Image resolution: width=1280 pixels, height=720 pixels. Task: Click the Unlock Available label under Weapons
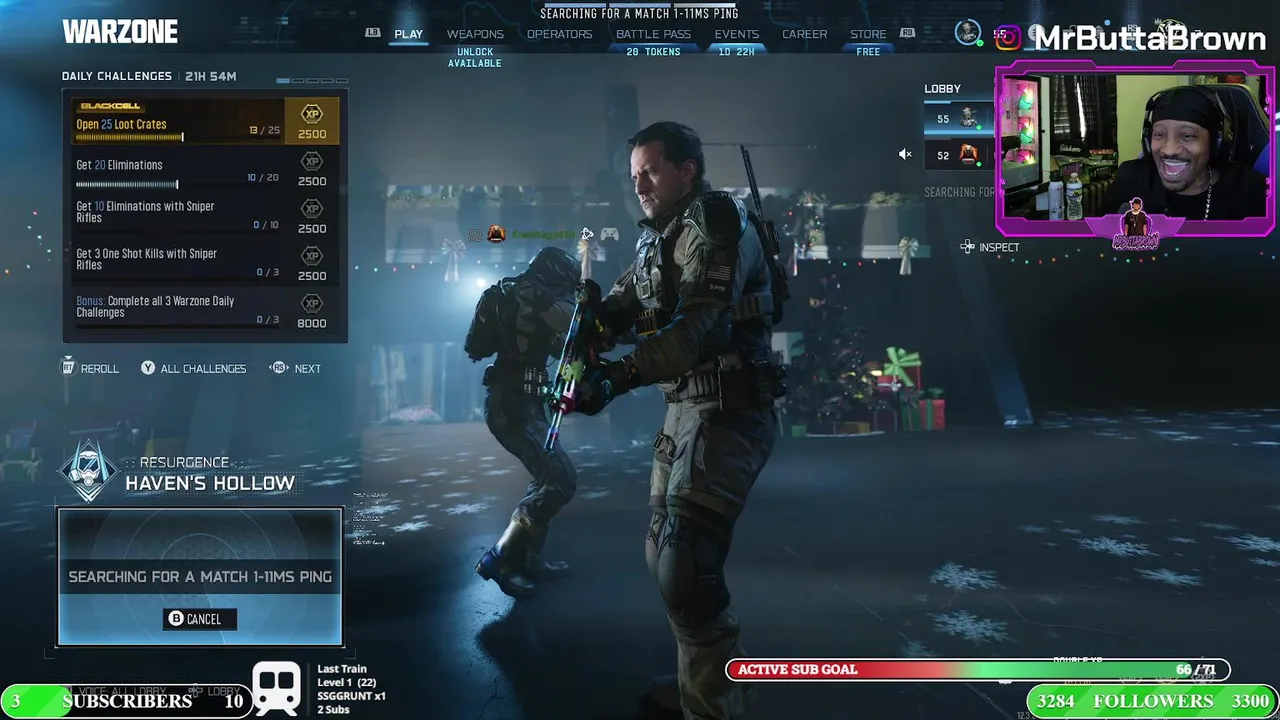[475, 58]
